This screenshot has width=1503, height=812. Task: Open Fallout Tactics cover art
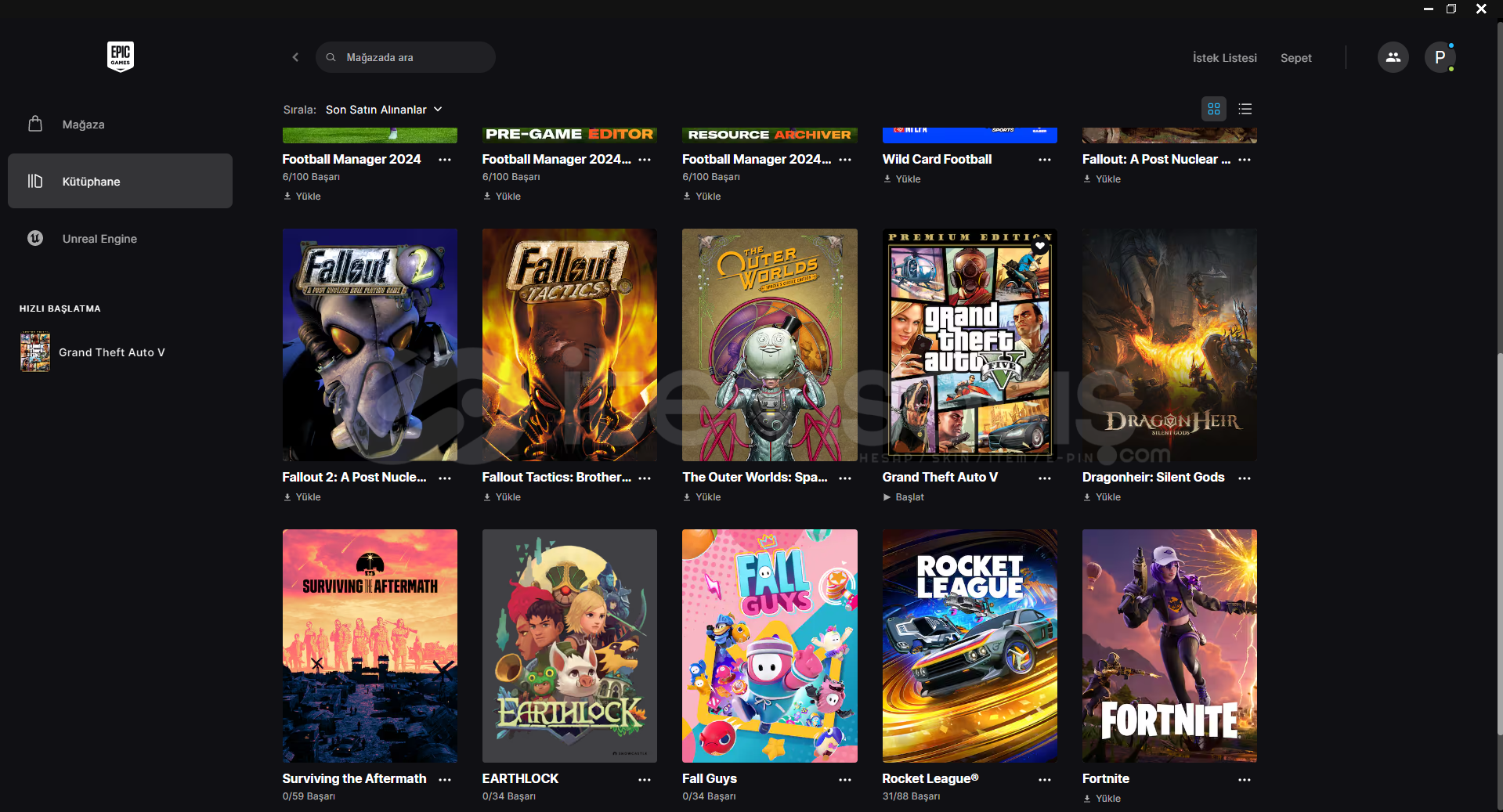coord(569,345)
